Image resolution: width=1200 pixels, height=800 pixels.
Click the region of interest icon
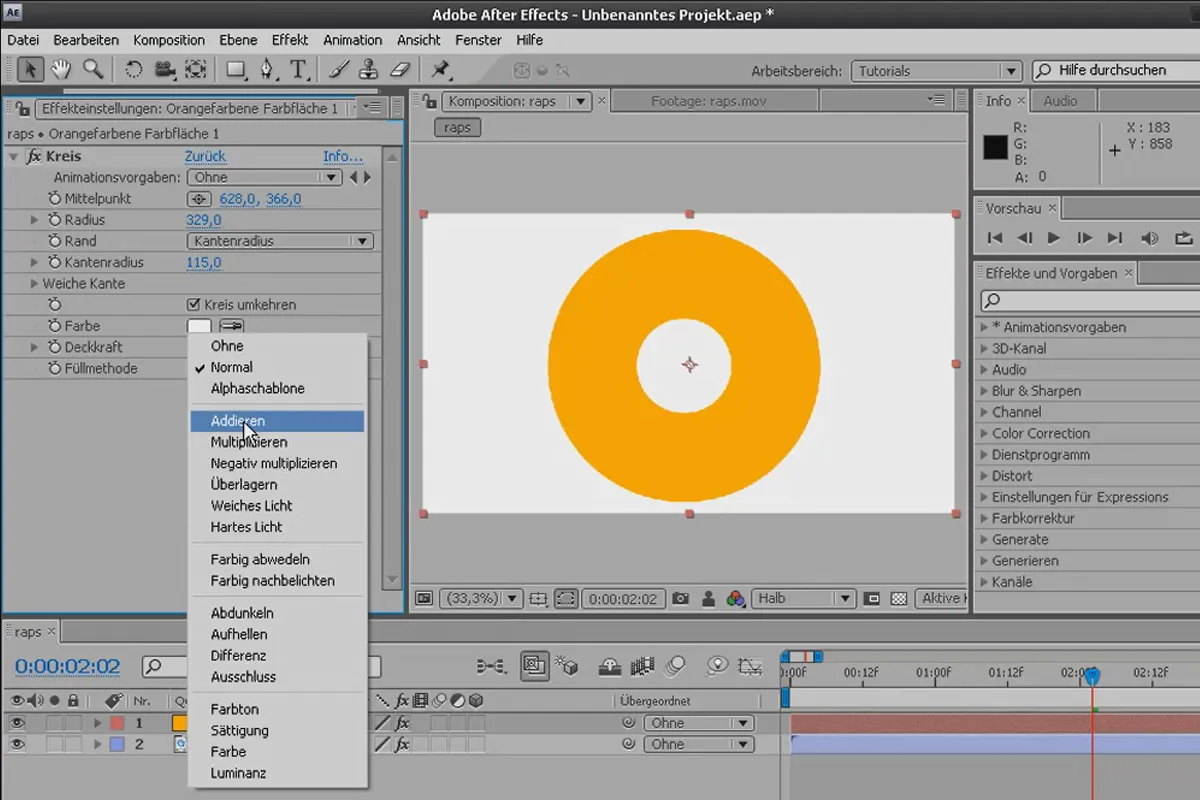872,598
